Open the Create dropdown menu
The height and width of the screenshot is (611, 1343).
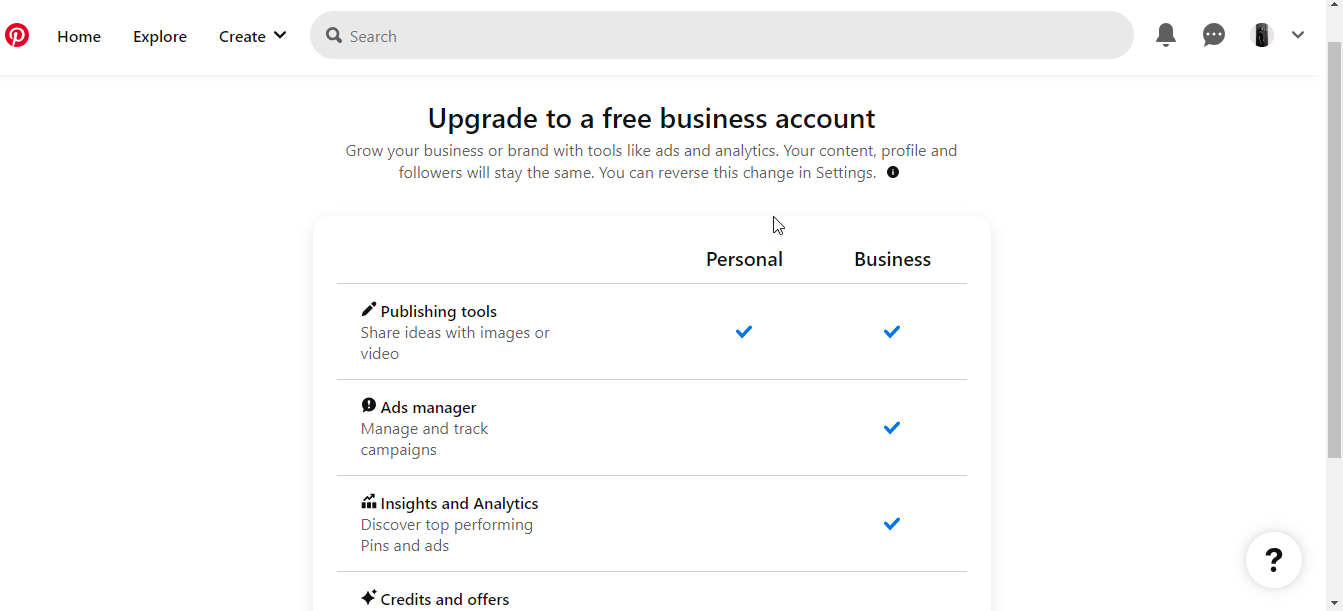coord(252,36)
